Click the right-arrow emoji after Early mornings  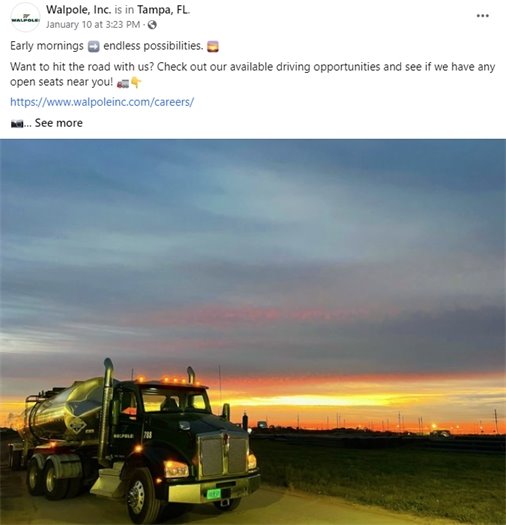click(93, 47)
